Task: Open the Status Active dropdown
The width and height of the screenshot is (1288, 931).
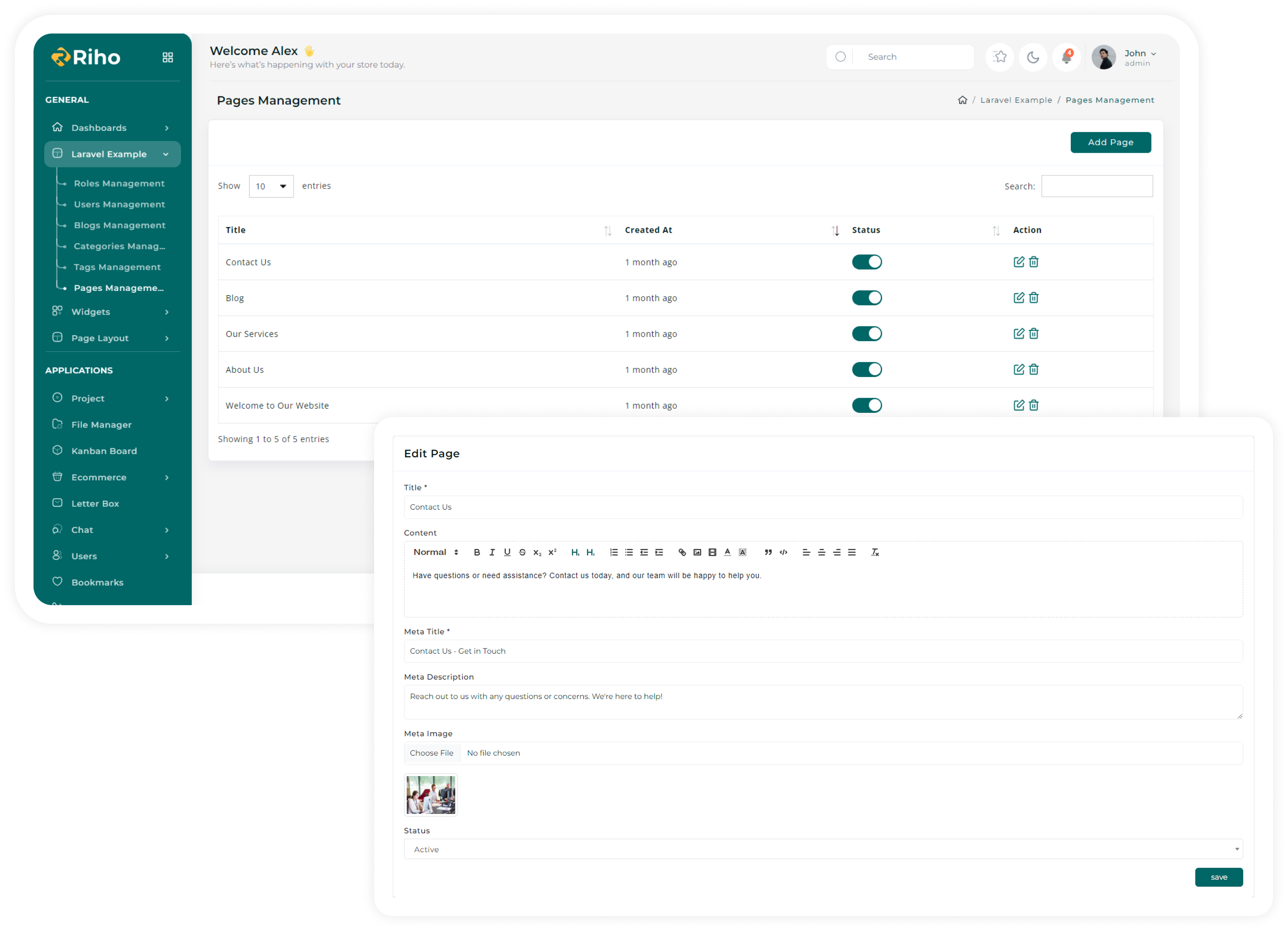Action: tap(822, 849)
